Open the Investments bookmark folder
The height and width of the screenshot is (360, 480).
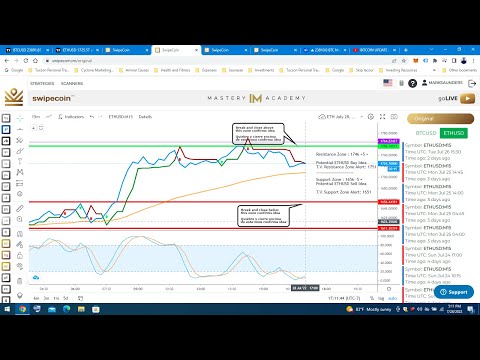click(x=261, y=70)
